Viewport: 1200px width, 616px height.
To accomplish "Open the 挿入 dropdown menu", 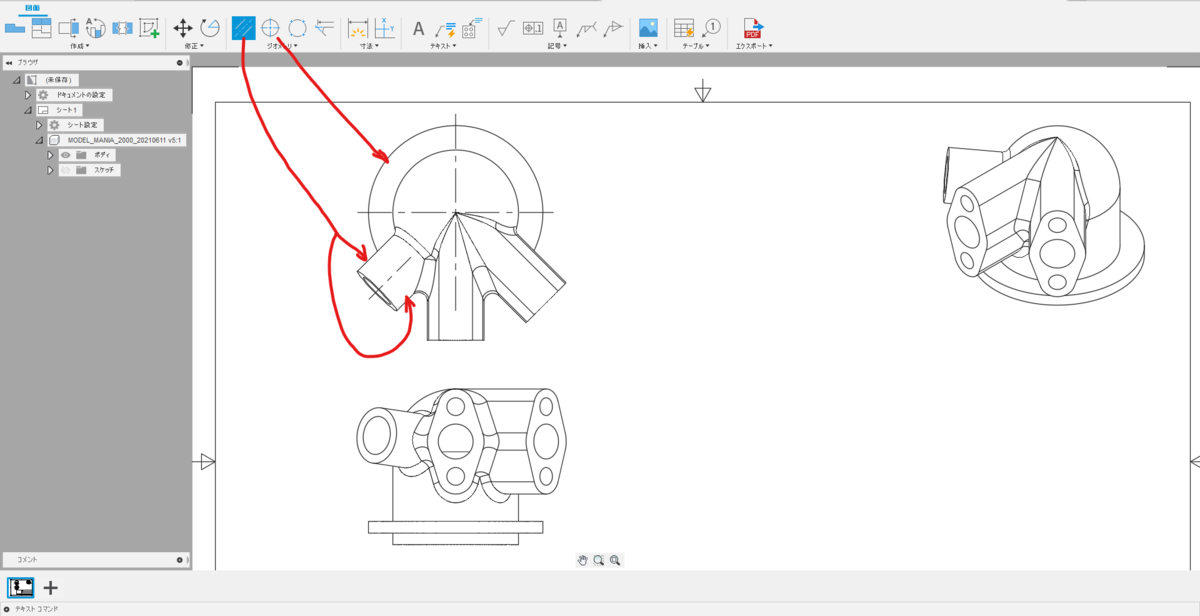I will [647, 46].
